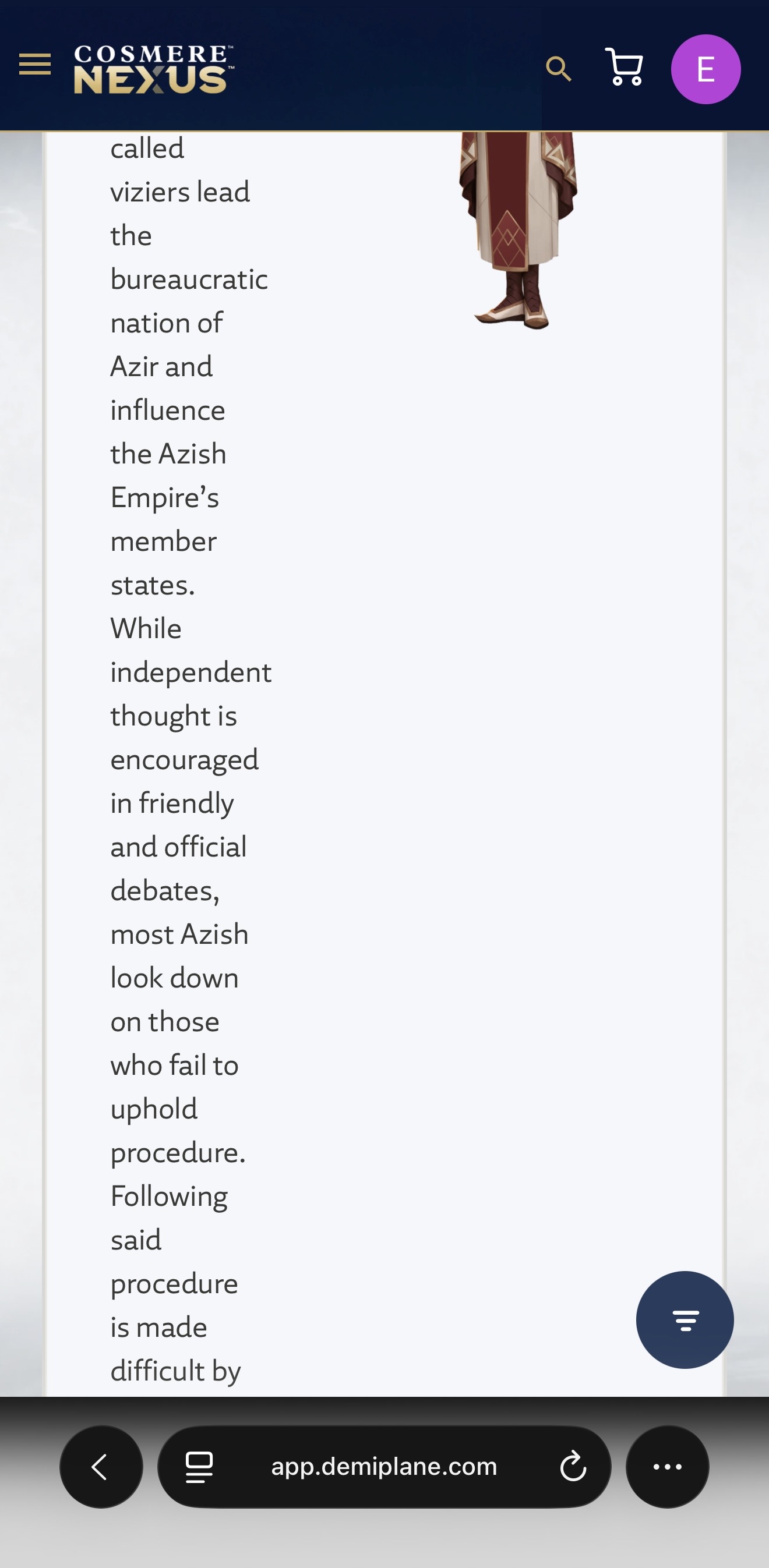Tap the Cosmere Nexus logo
769x1568 pixels.
pos(153,69)
